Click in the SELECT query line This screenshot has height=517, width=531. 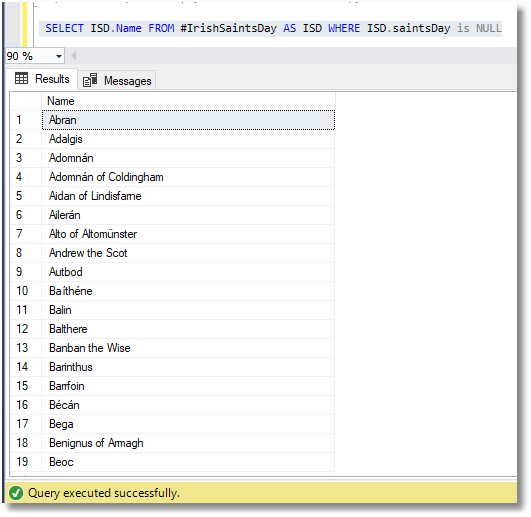click(270, 28)
